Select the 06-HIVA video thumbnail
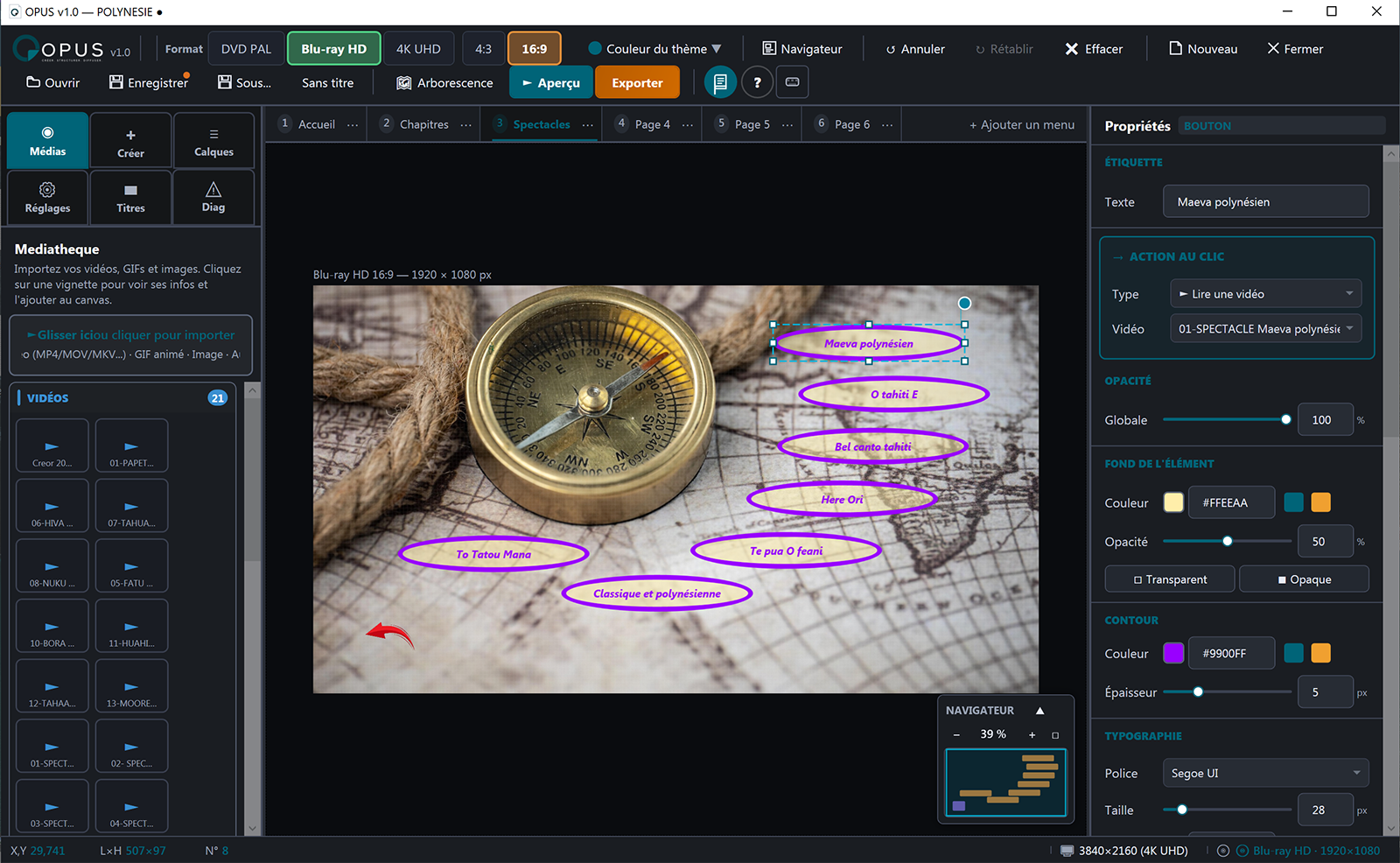The image size is (1400, 863). tap(52, 505)
